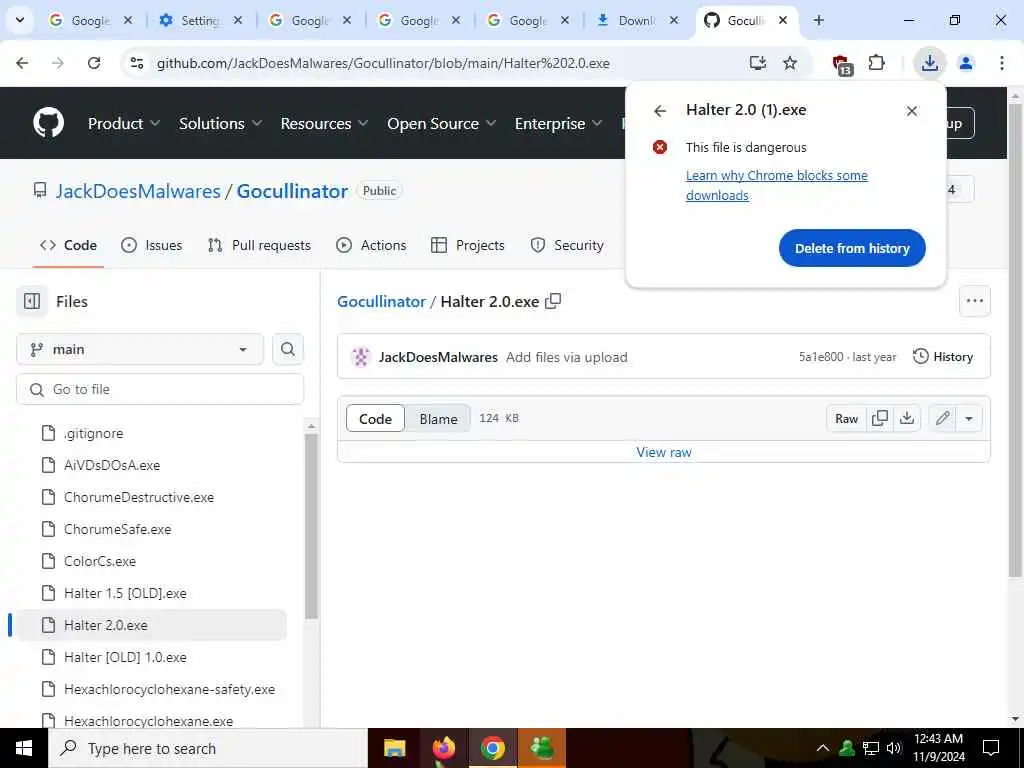
Task: Click the red shield extension icon
Action: pos(842,64)
